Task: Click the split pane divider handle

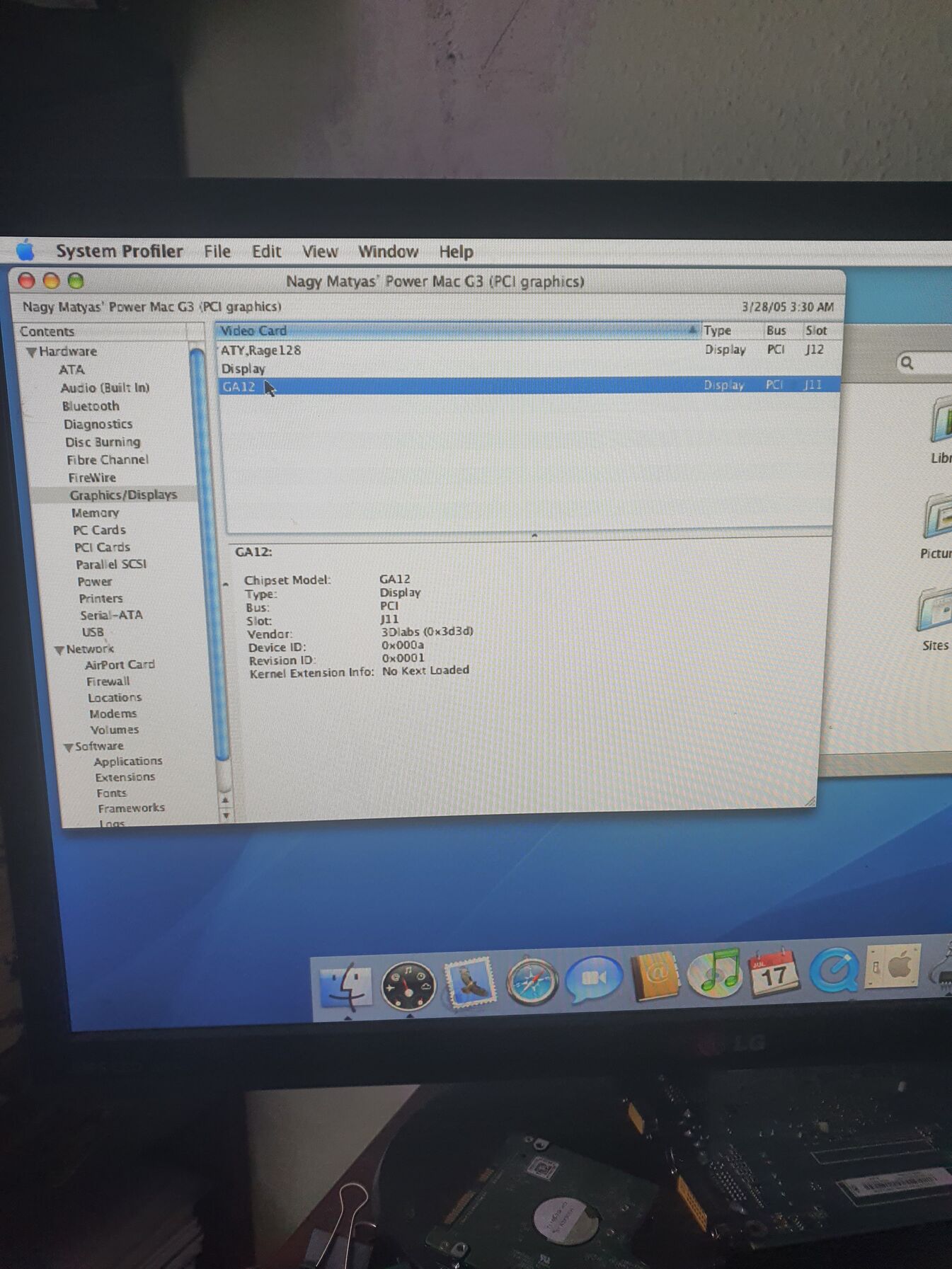Action: (534, 536)
